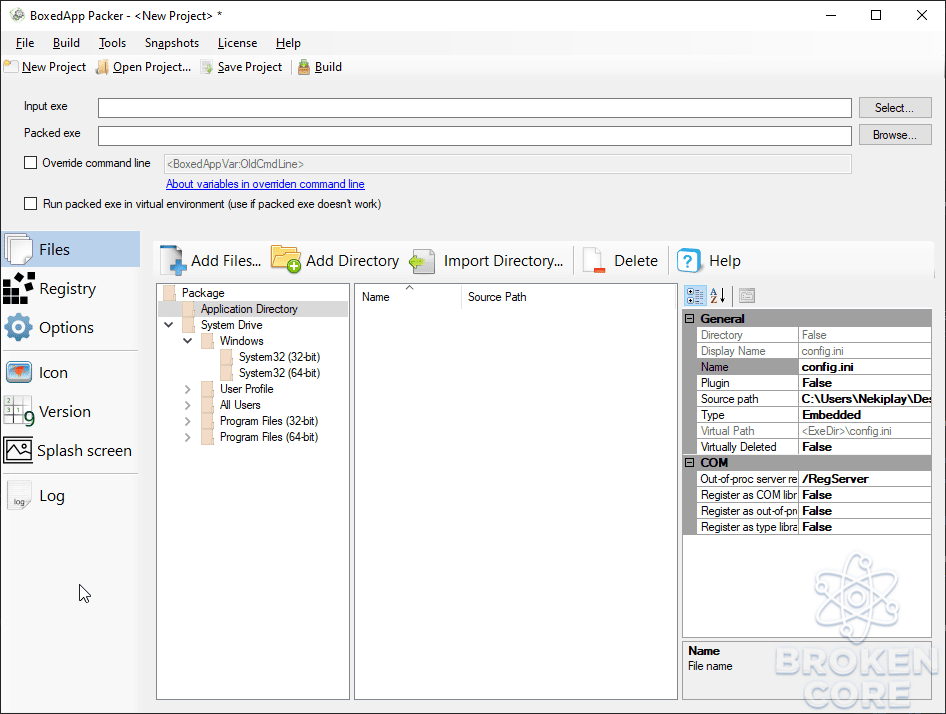Click Add Directory folder button

coord(335,261)
